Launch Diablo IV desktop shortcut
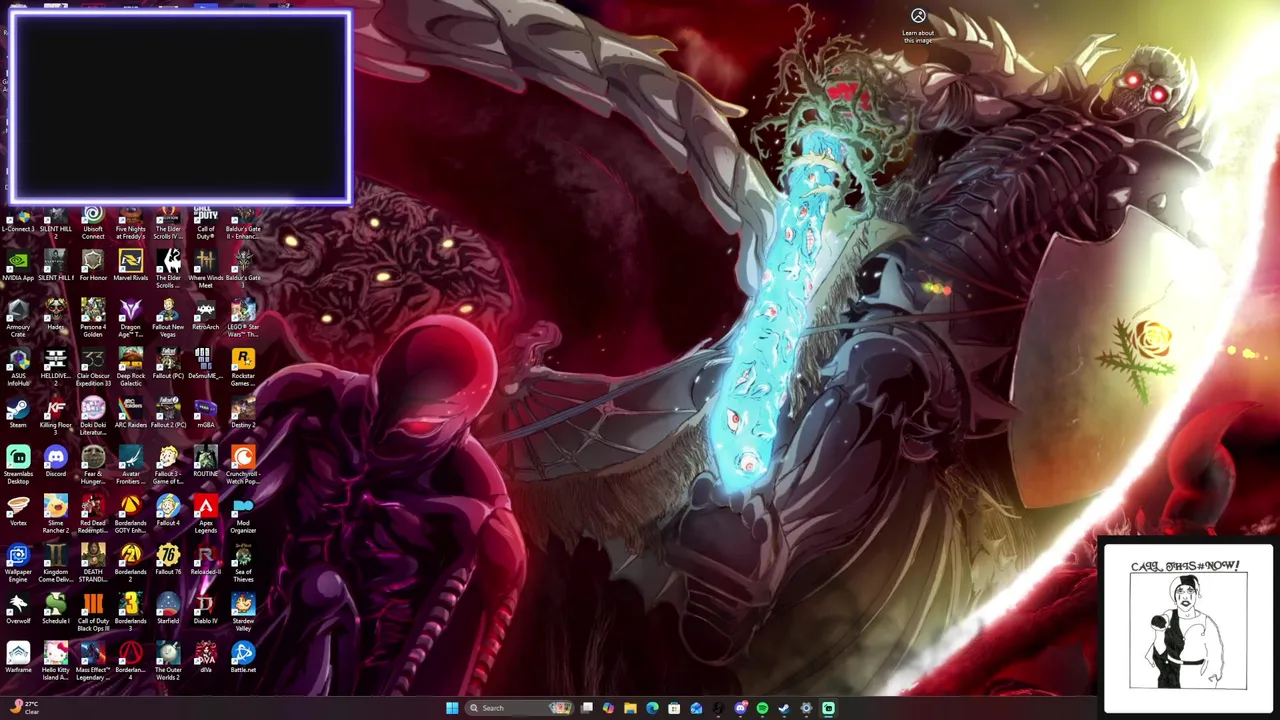This screenshot has height=720, width=1280. 205,610
